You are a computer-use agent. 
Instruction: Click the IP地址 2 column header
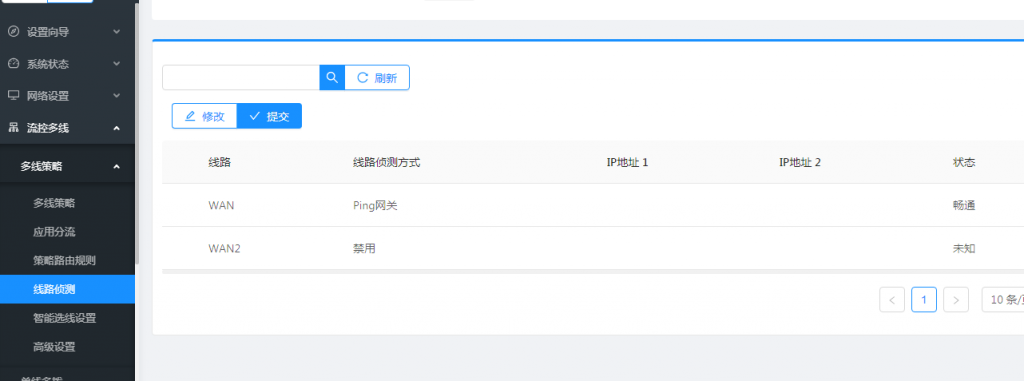point(799,162)
